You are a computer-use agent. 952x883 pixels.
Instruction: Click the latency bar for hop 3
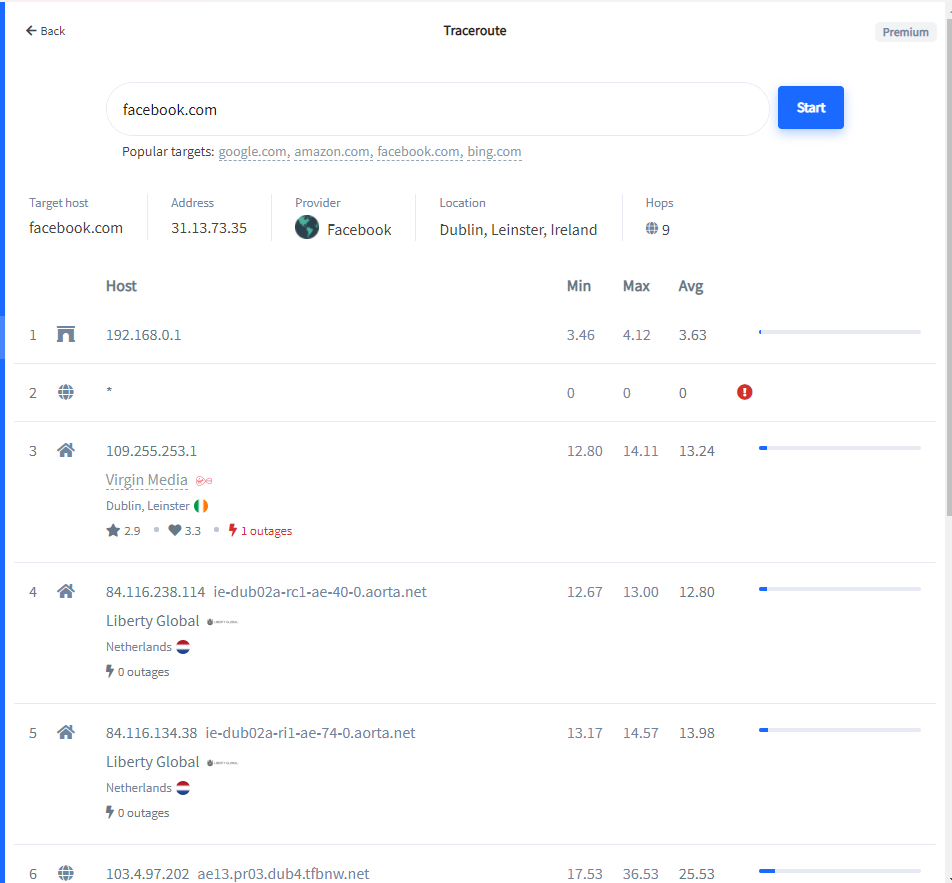coord(840,448)
